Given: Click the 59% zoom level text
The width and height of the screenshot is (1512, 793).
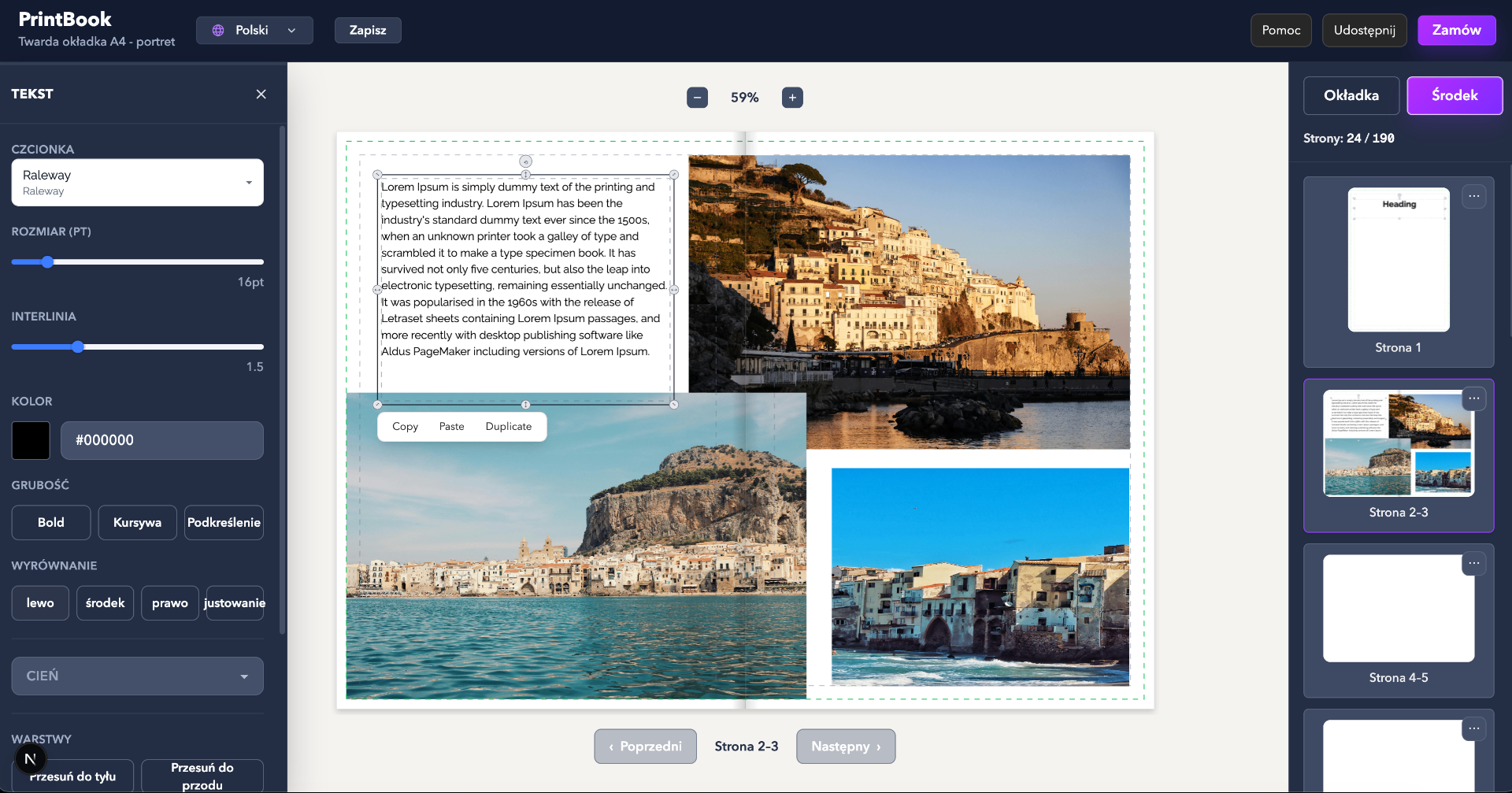Looking at the screenshot, I should pos(745,98).
